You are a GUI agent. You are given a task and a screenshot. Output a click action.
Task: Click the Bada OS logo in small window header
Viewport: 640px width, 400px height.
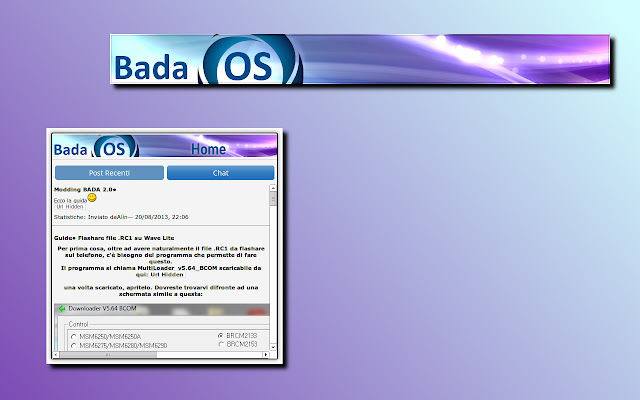coord(96,147)
